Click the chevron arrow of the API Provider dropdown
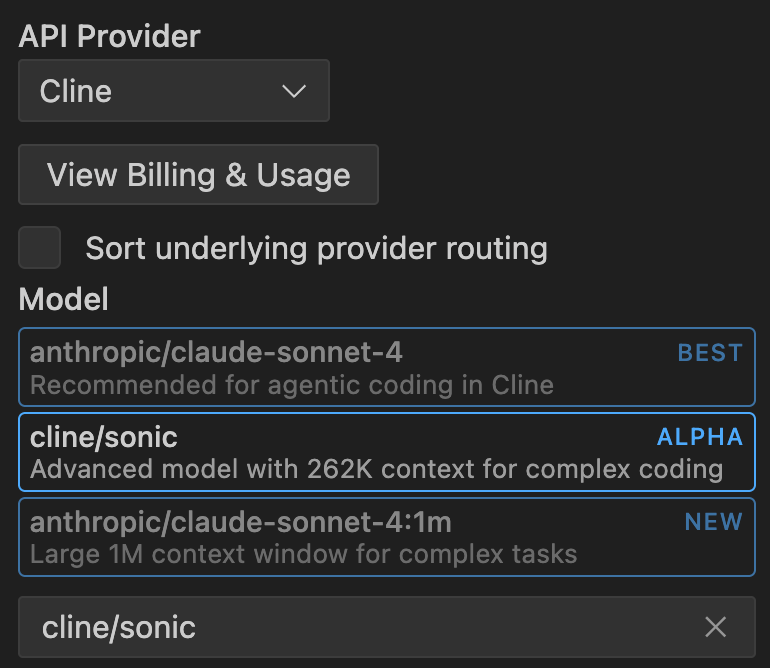Viewport: 770px width, 668px height. pyautogui.click(x=293, y=92)
